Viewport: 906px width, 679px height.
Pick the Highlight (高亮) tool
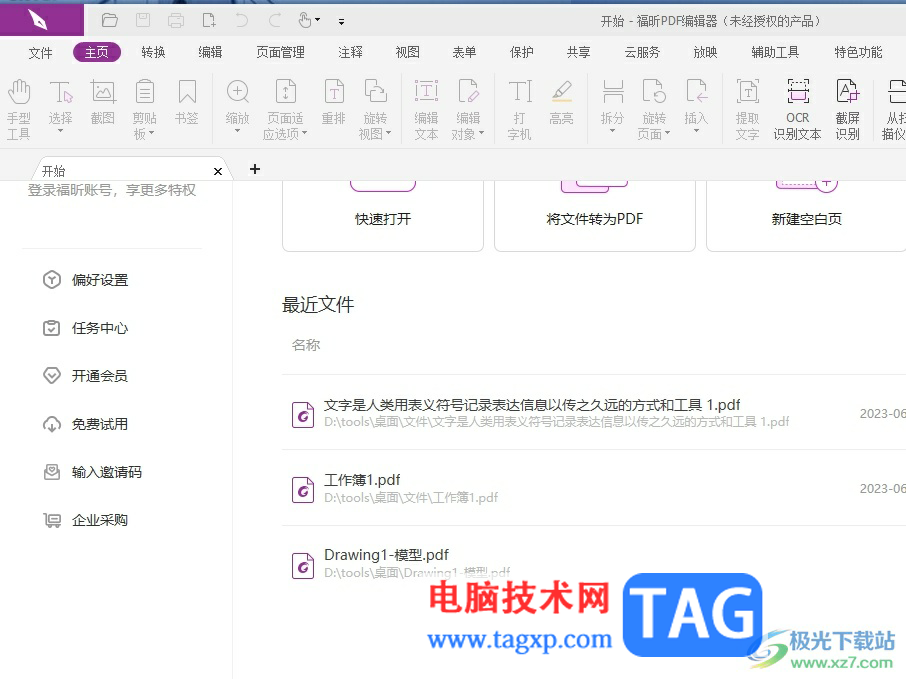click(x=562, y=92)
